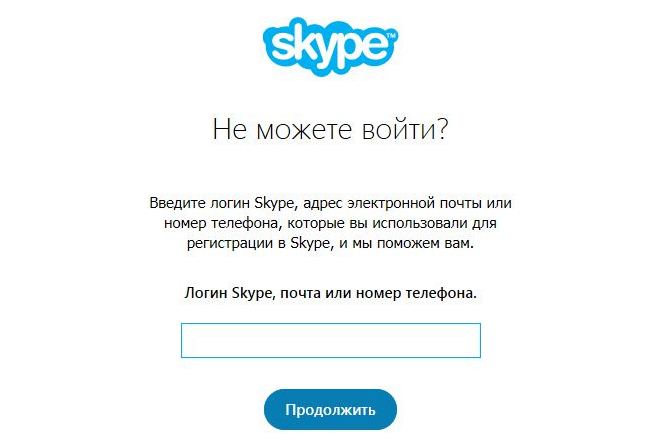Click the TM trademark symbol on logo
This screenshot has width=671, height=447.
click(391, 35)
